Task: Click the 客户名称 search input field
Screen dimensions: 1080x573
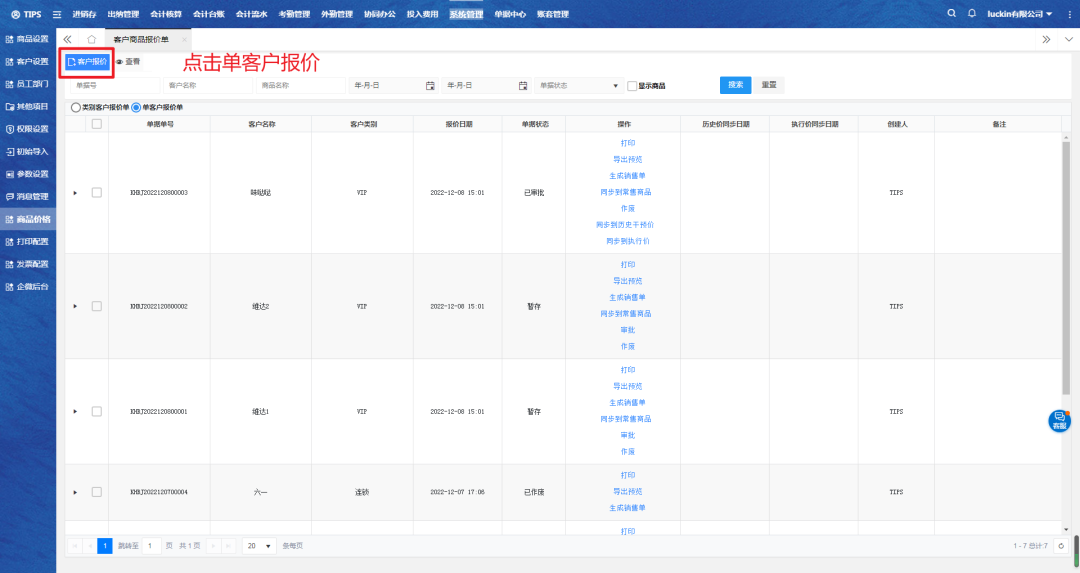Action: 208,86
